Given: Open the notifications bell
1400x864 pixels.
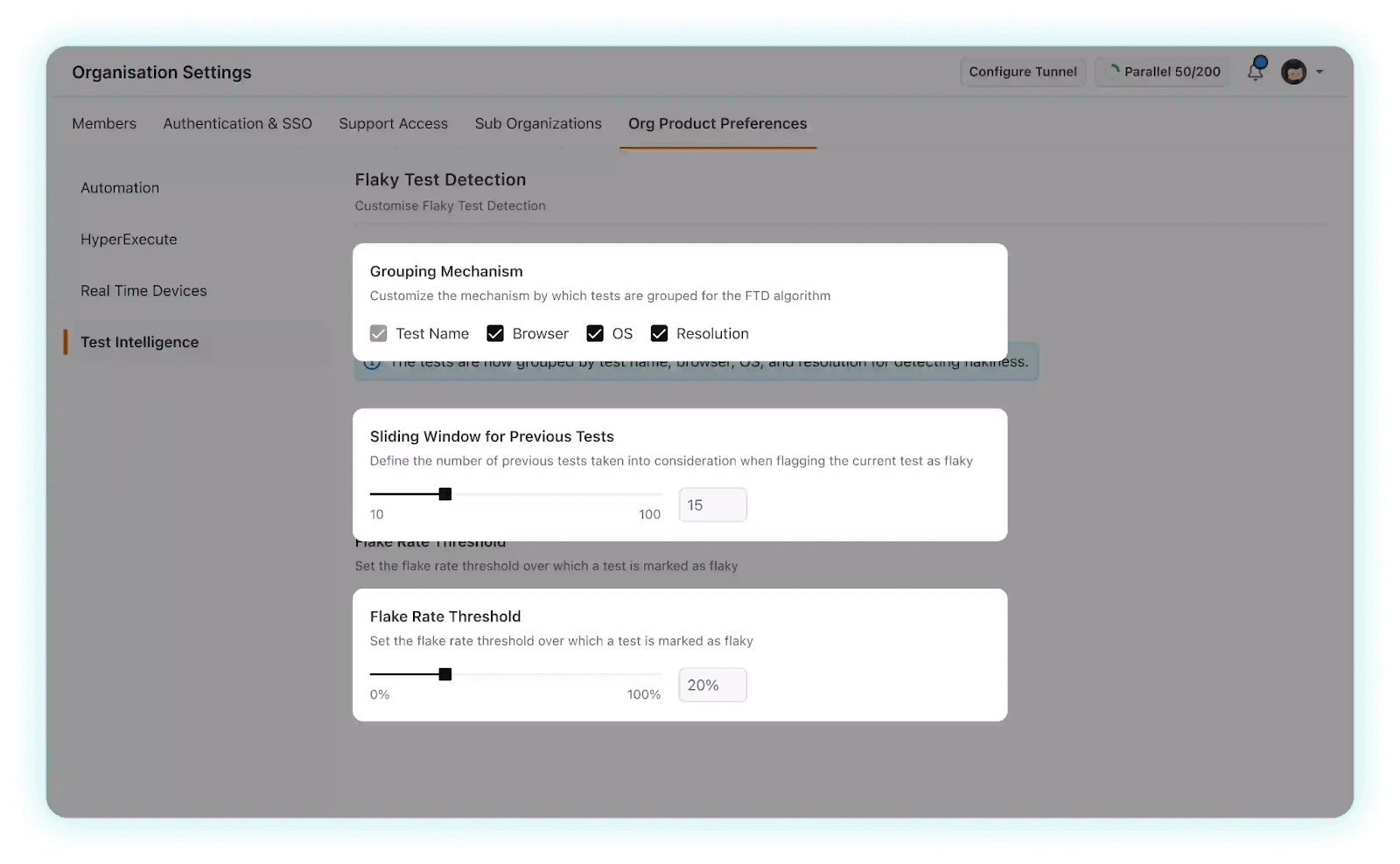Looking at the screenshot, I should click(x=1256, y=71).
